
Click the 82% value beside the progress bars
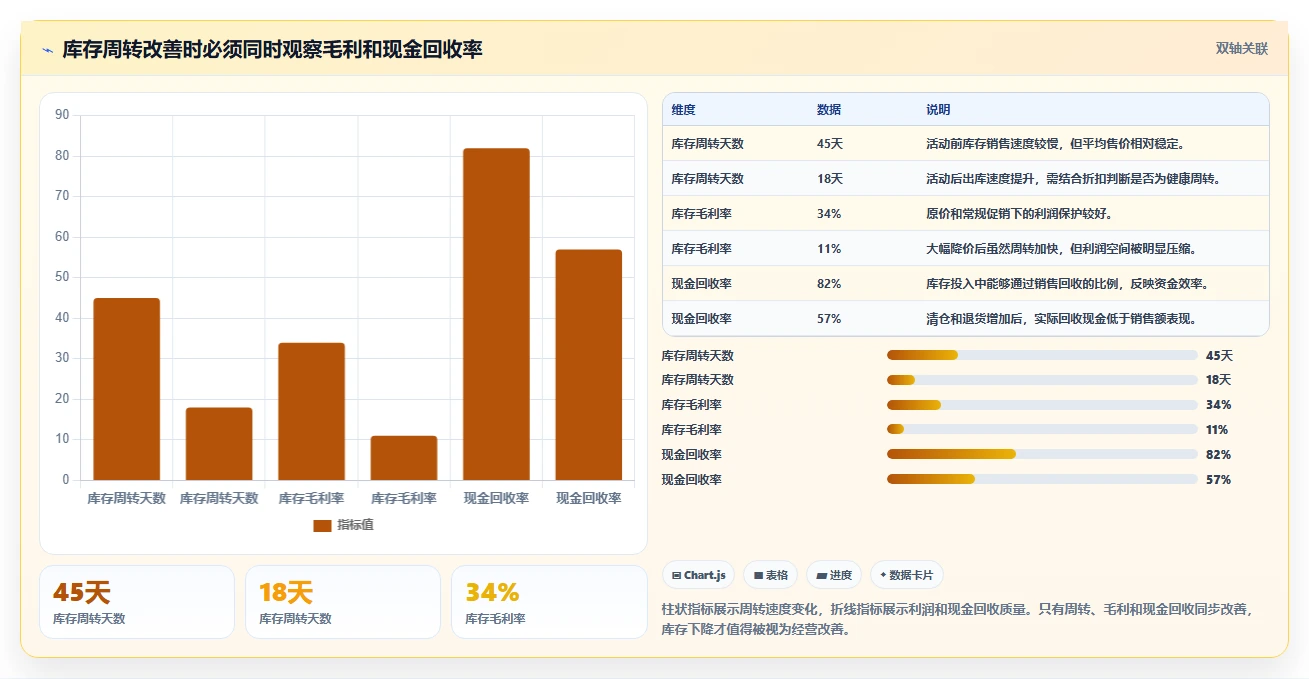[1218, 454]
